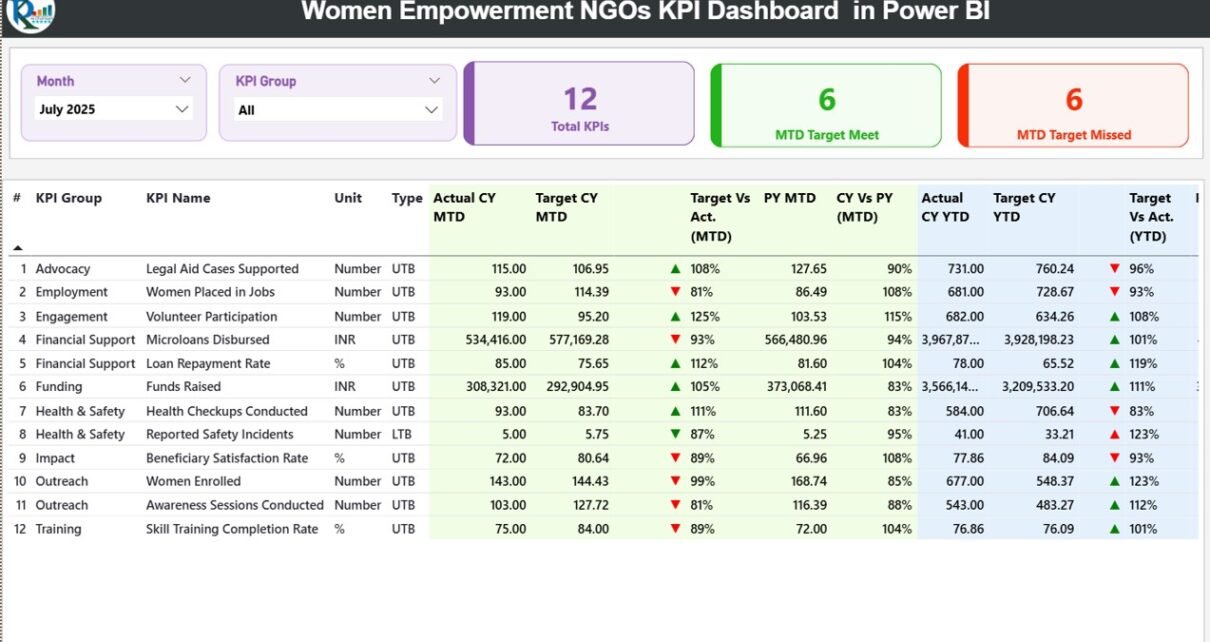Select the Funds Raised row cell
The image size is (1210, 642).
183,387
